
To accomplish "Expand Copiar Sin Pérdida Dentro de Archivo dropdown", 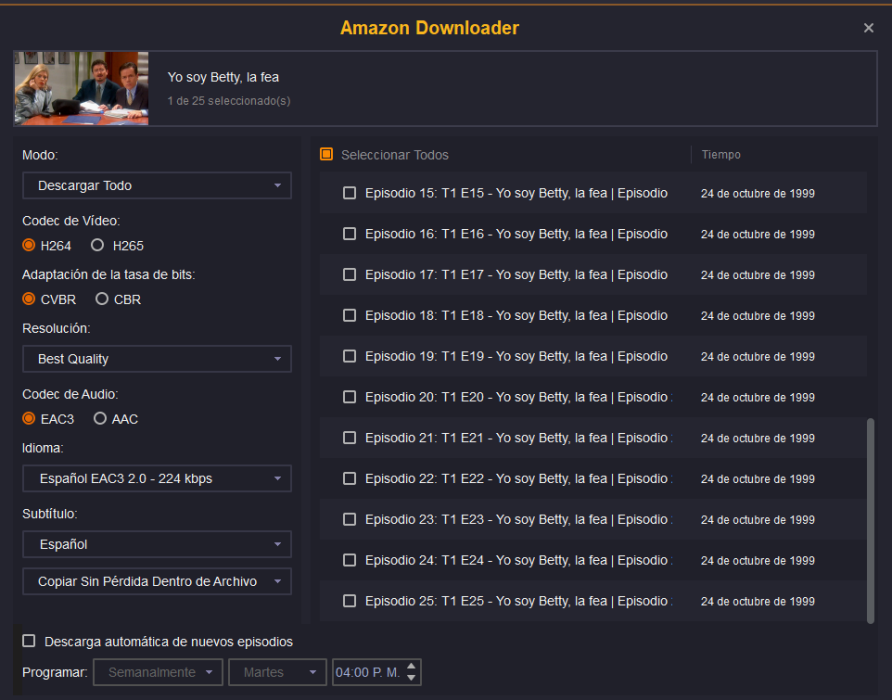I will pyautogui.click(x=157, y=582).
